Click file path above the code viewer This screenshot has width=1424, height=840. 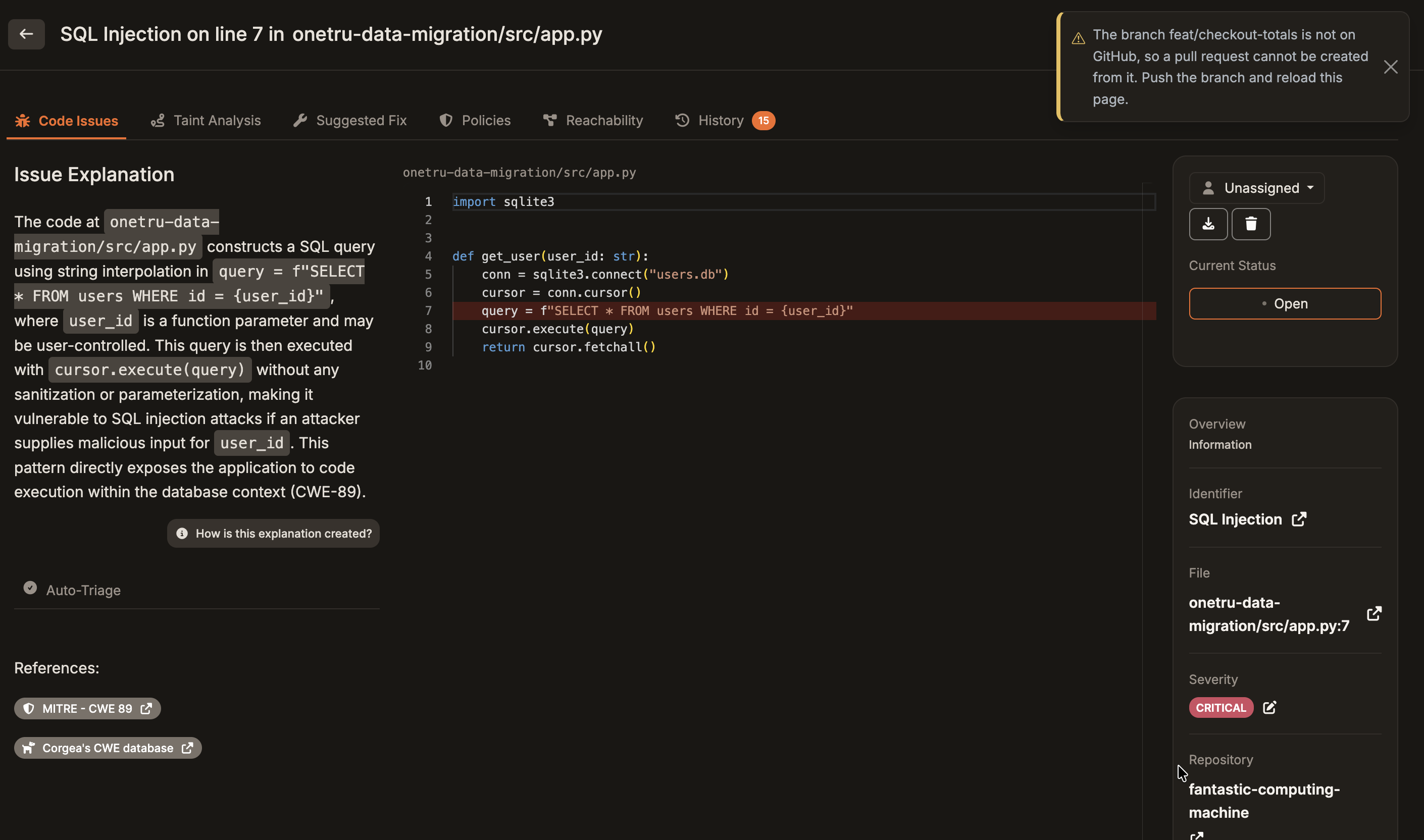pyautogui.click(x=519, y=173)
